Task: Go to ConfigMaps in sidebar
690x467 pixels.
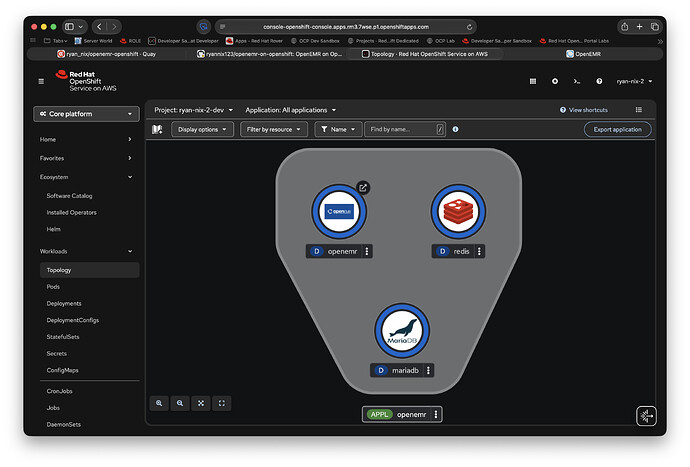Action: tap(62, 370)
